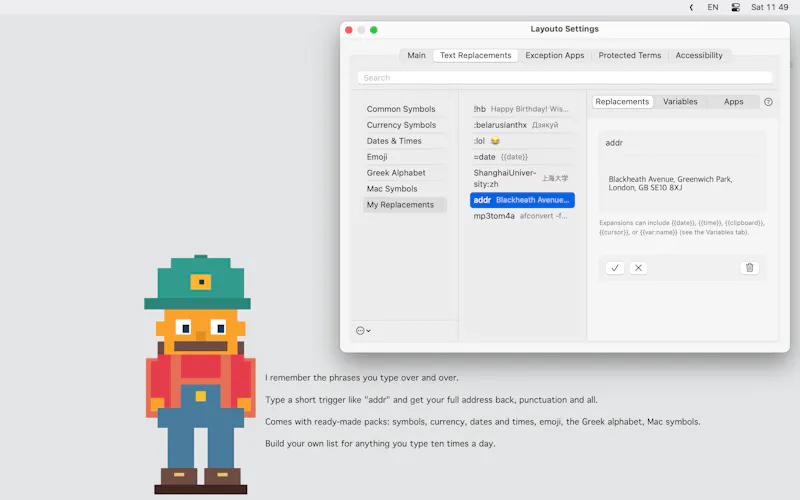The width and height of the screenshot is (800, 500).
Task: Switch to the Variables segment
Action: click(680, 102)
